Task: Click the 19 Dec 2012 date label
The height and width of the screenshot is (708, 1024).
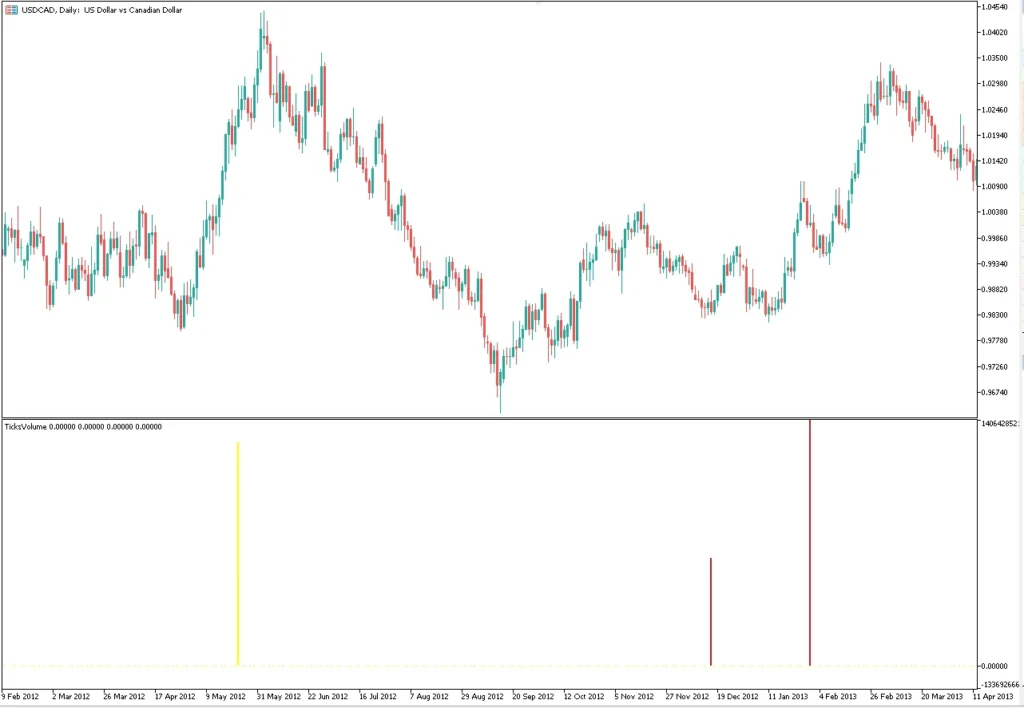Action: pyautogui.click(x=738, y=696)
